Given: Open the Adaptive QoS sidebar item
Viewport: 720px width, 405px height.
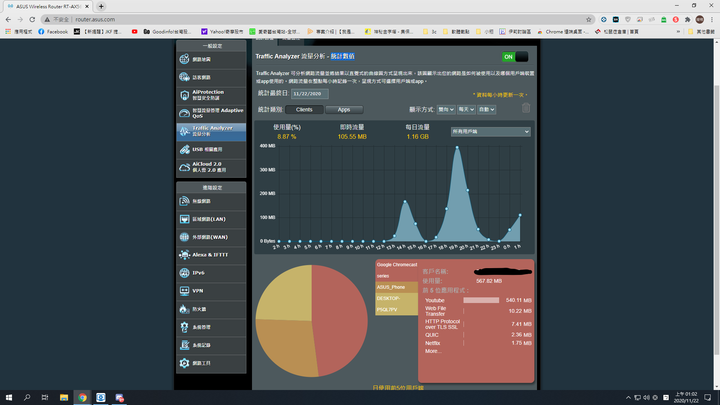Looking at the screenshot, I should click(211, 113).
